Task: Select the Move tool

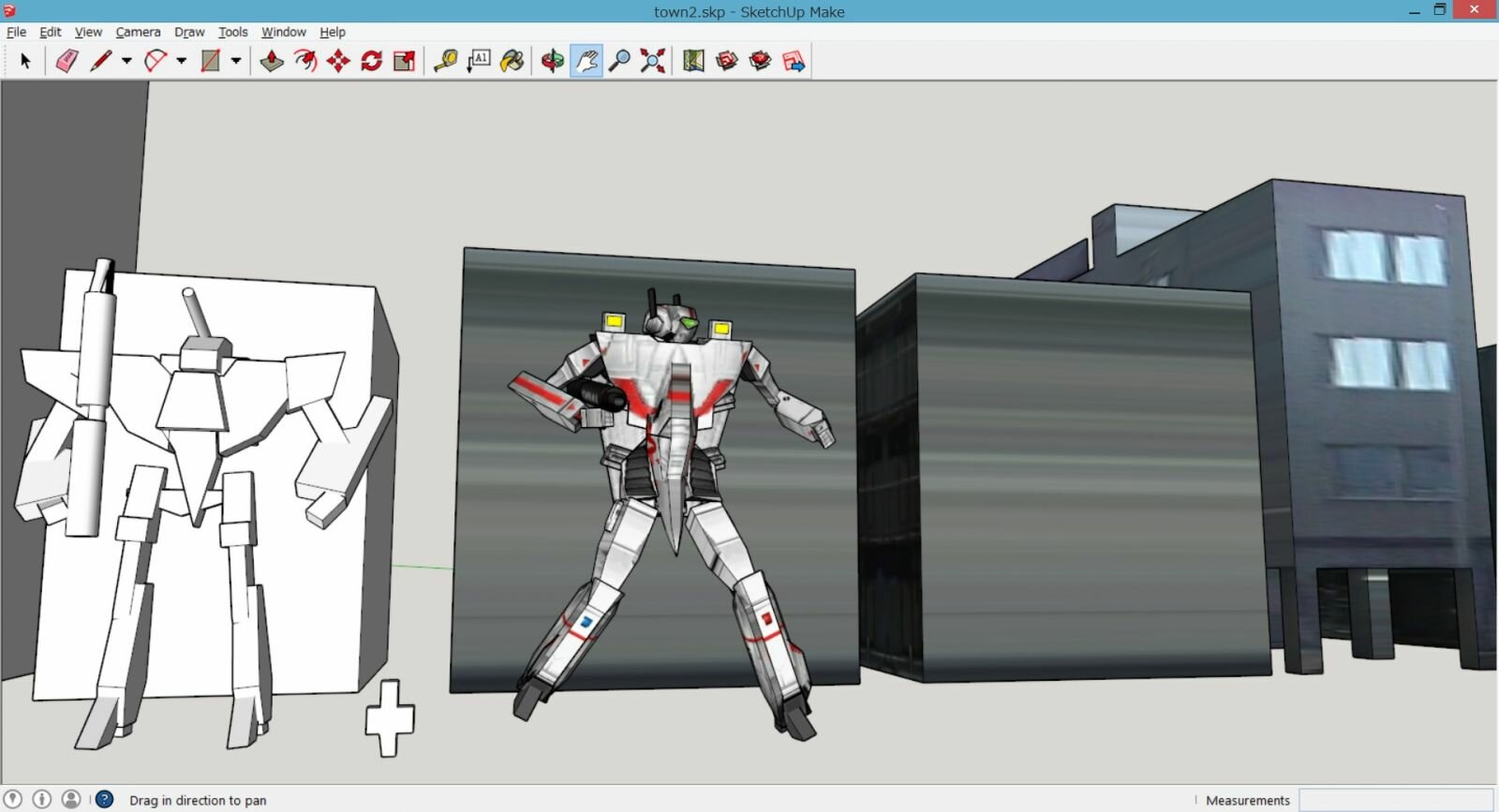Action: 338,61
